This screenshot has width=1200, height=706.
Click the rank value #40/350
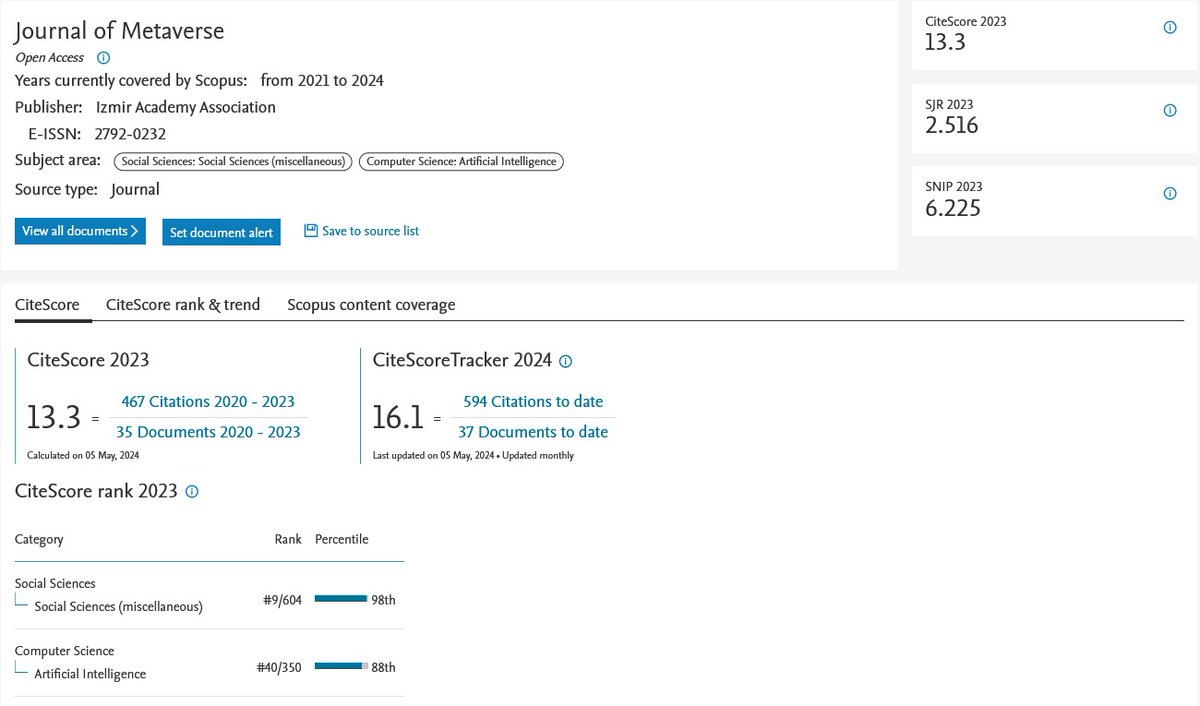click(x=279, y=667)
